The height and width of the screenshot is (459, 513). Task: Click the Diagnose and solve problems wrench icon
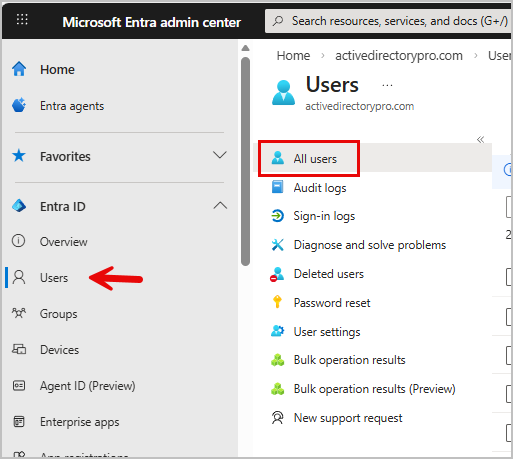277,245
